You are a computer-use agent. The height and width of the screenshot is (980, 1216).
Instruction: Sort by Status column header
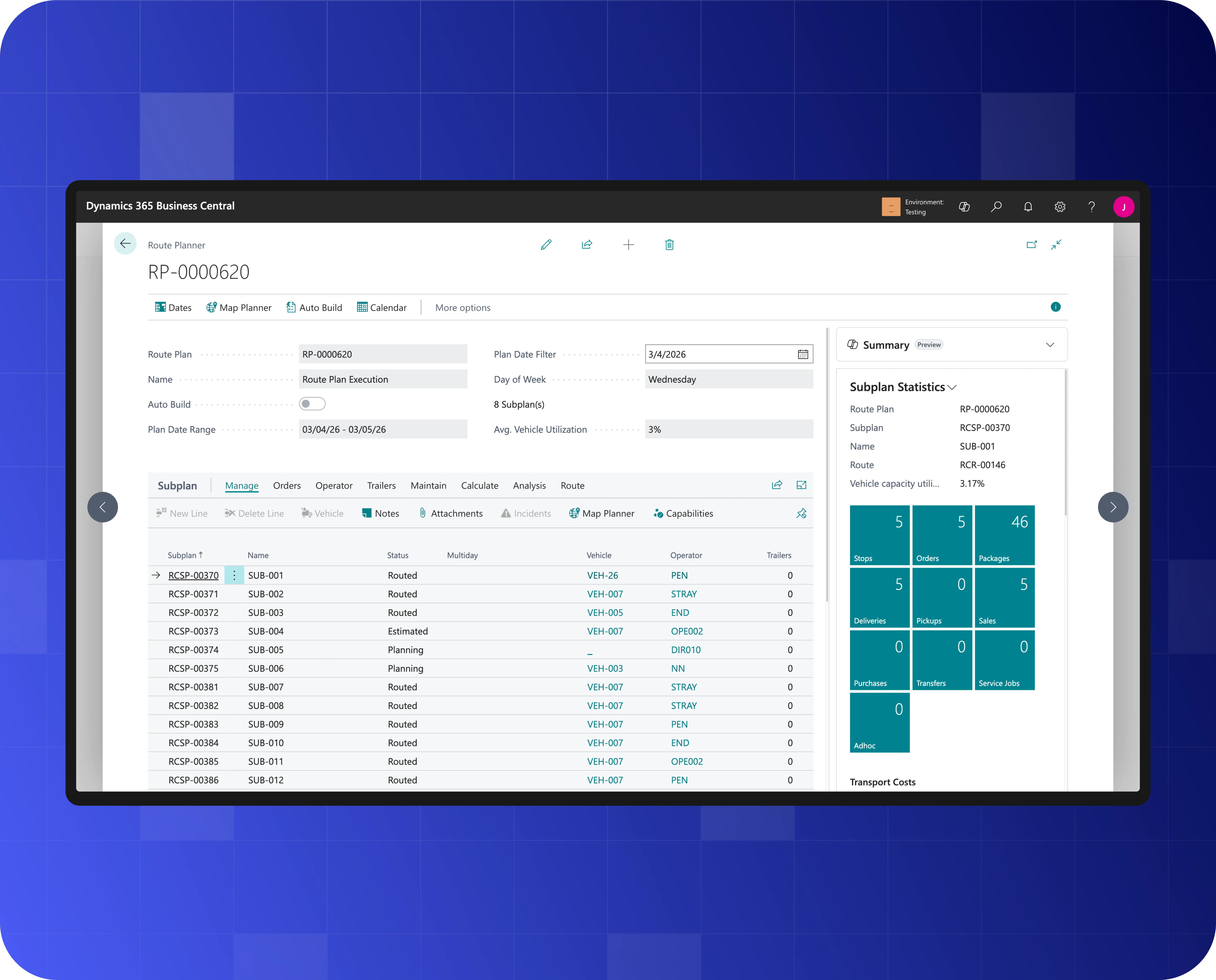click(x=398, y=555)
